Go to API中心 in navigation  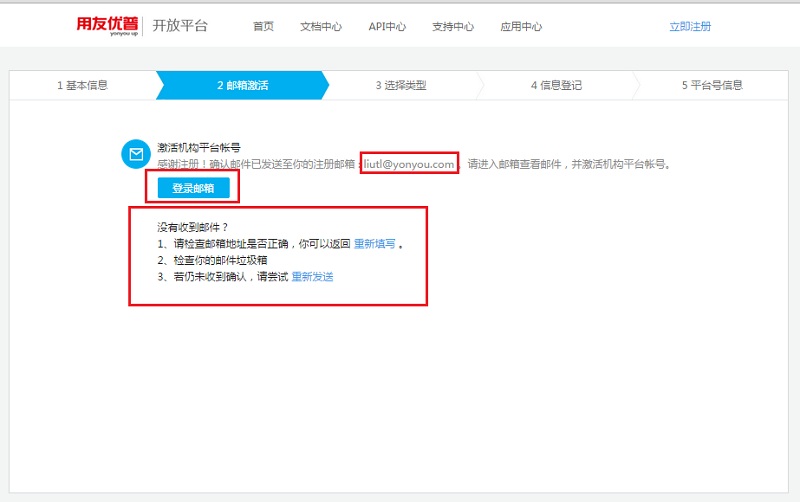click(387, 27)
